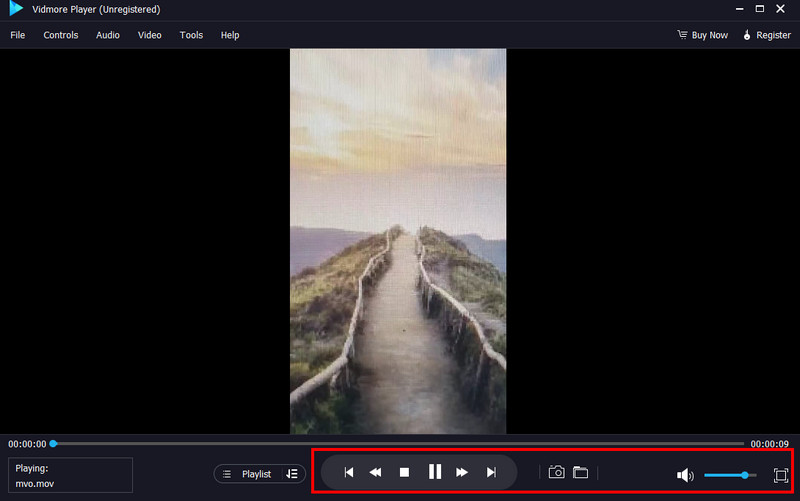Minimize the Vidmore Player window

click(739, 9)
